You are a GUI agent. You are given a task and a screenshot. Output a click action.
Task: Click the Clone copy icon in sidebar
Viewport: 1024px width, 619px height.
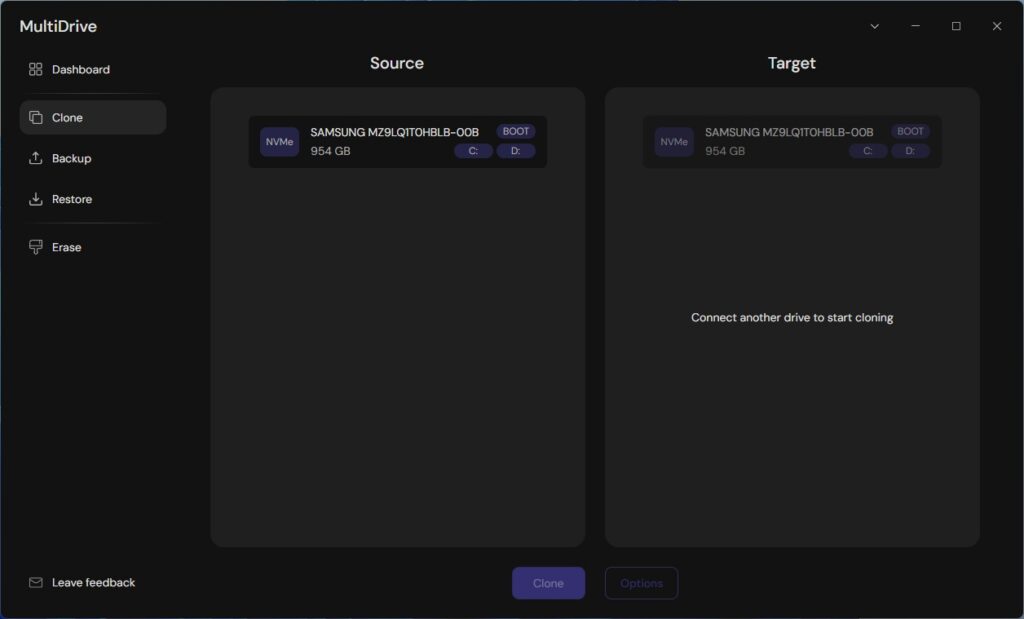click(x=36, y=118)
